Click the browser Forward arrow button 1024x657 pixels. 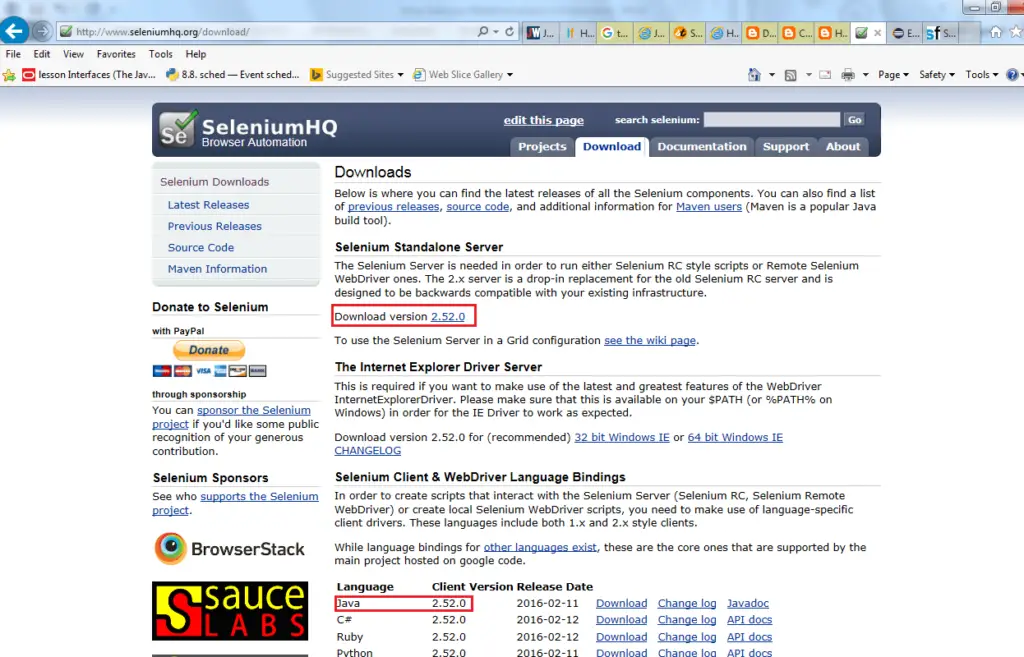click(42, 31)
